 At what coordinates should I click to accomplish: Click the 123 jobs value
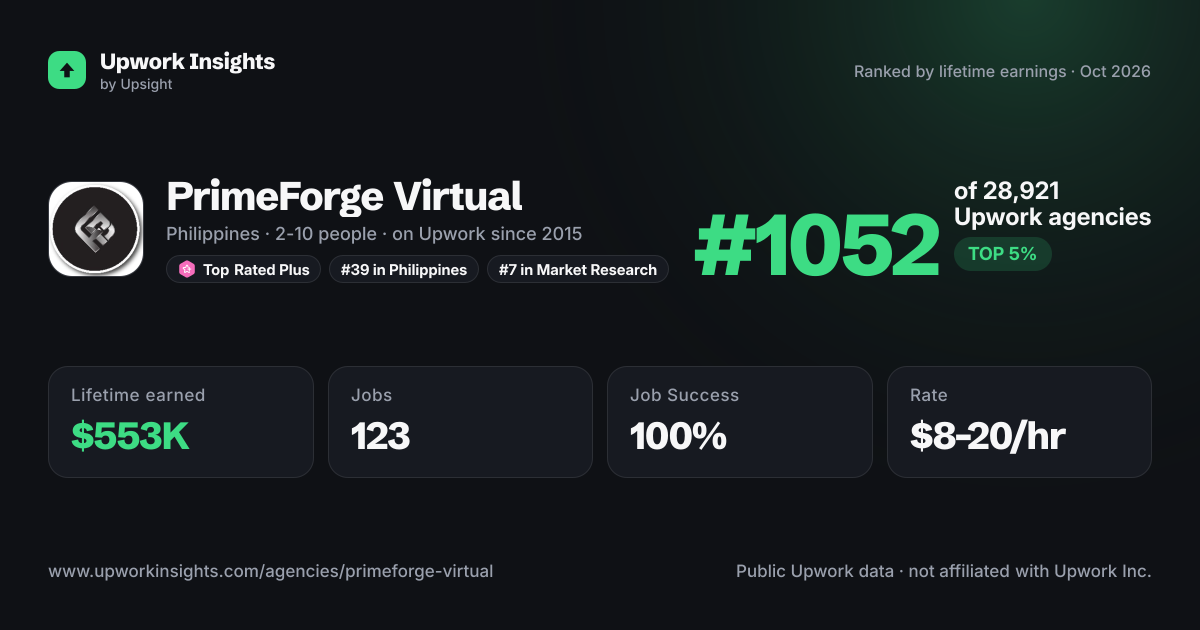(380, 436)
